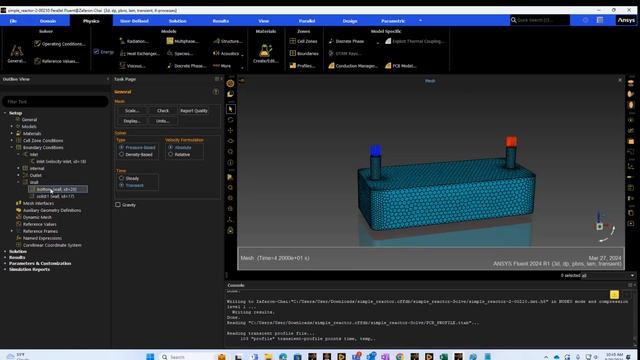Open Heat Exchanger model dialog
The image size is (640, 360).
[x=140, y=53]
